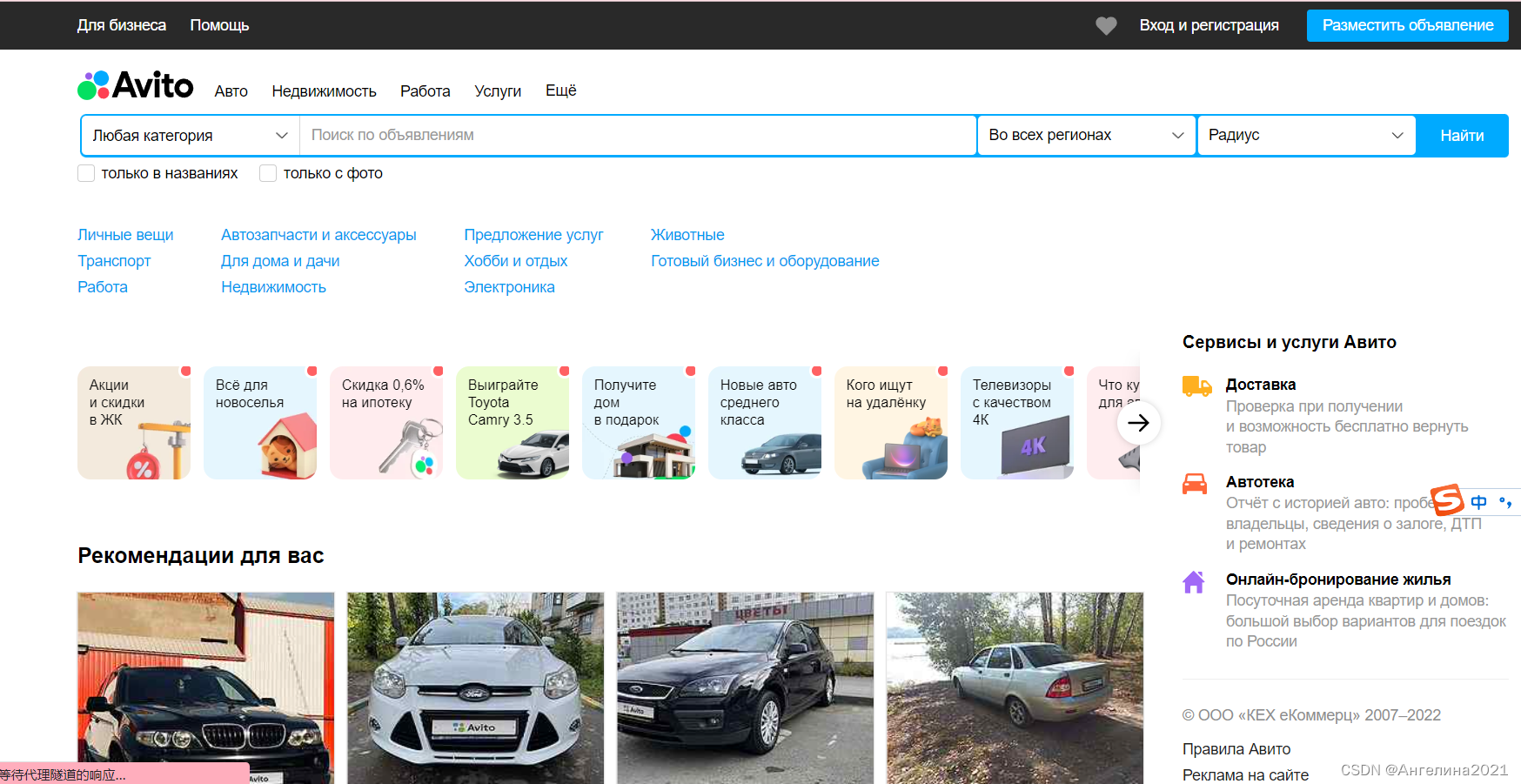The image size is (1521, 784).
Task: Click the blue 中 language indicator icon
Action: pos(1478,502)
